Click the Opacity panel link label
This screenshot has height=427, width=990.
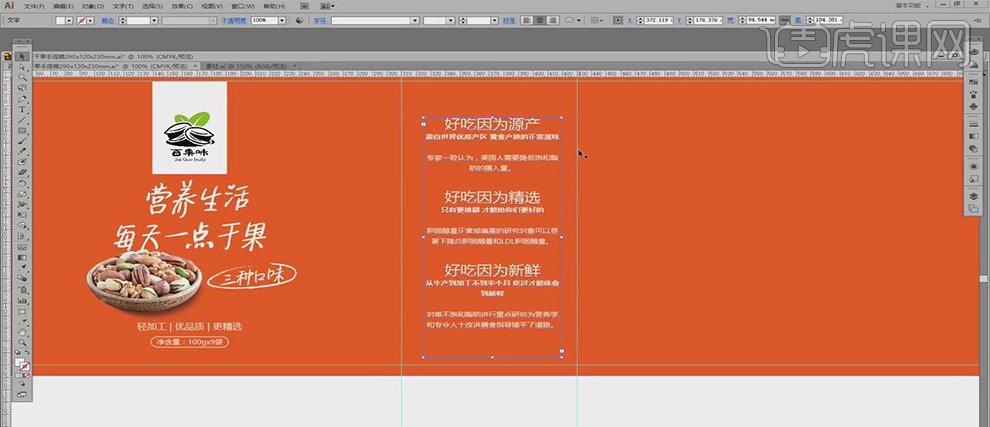pyautogui.click(x=234, y=20)
